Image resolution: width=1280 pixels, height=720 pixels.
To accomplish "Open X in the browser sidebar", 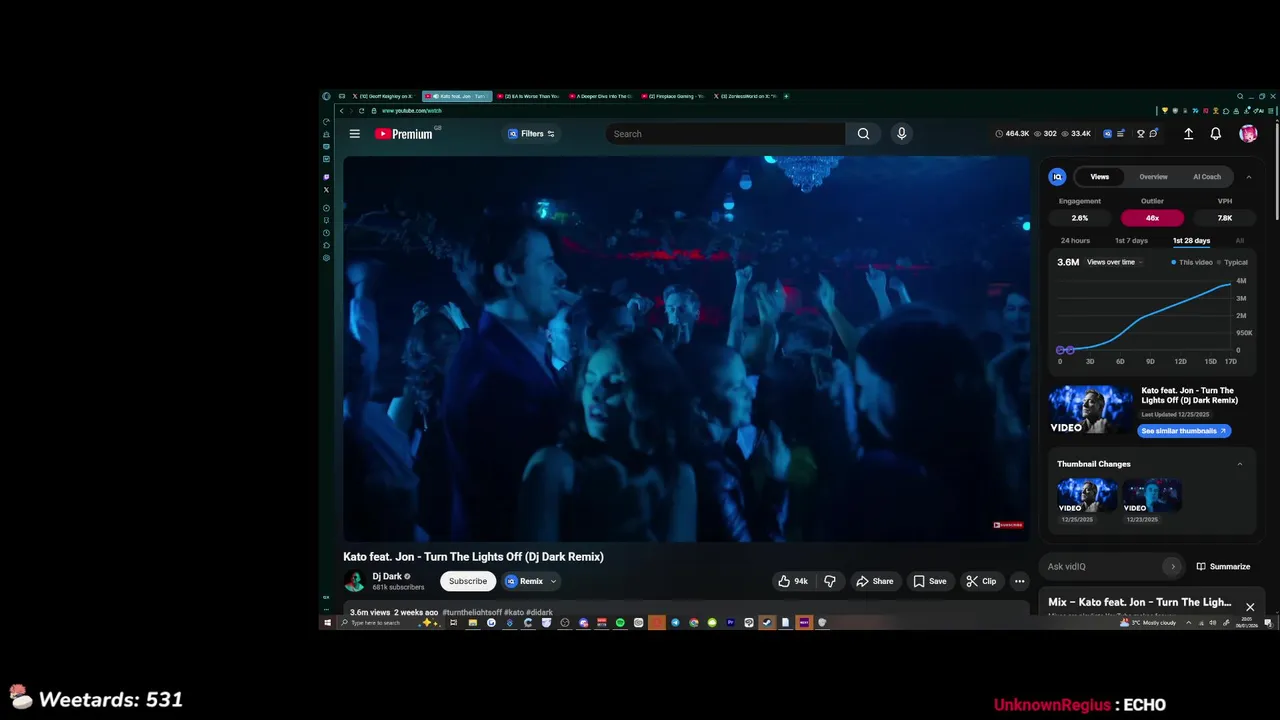I will 326,189.
